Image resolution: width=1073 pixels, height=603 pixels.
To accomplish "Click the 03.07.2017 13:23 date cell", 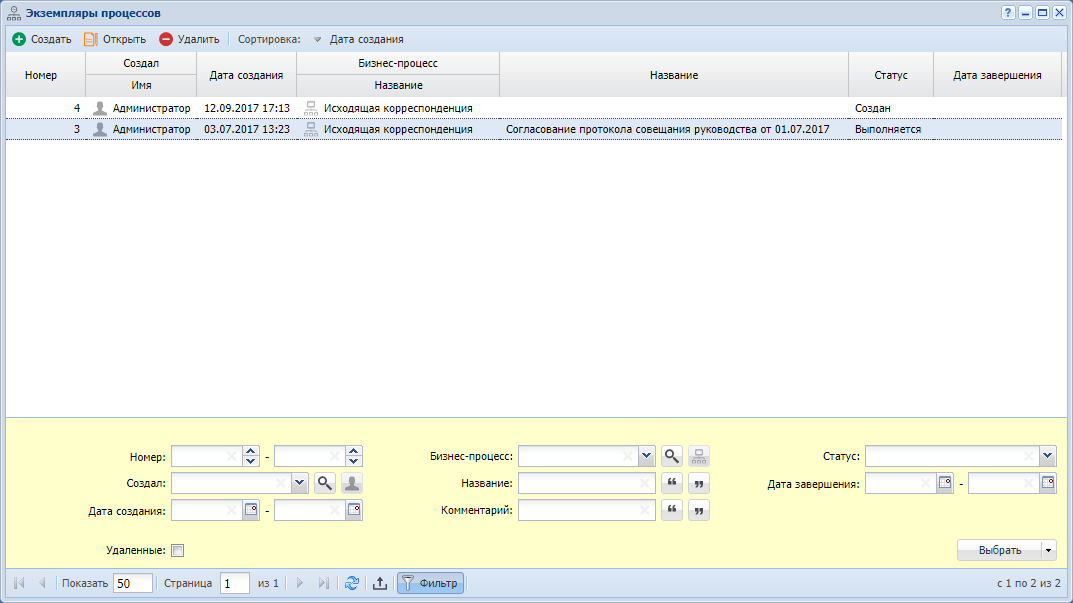I will coord(246,129).
